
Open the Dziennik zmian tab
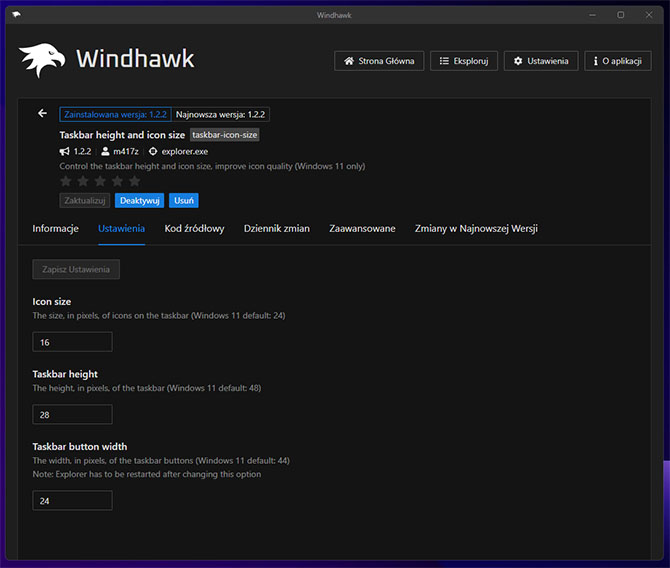click(277, 229)
